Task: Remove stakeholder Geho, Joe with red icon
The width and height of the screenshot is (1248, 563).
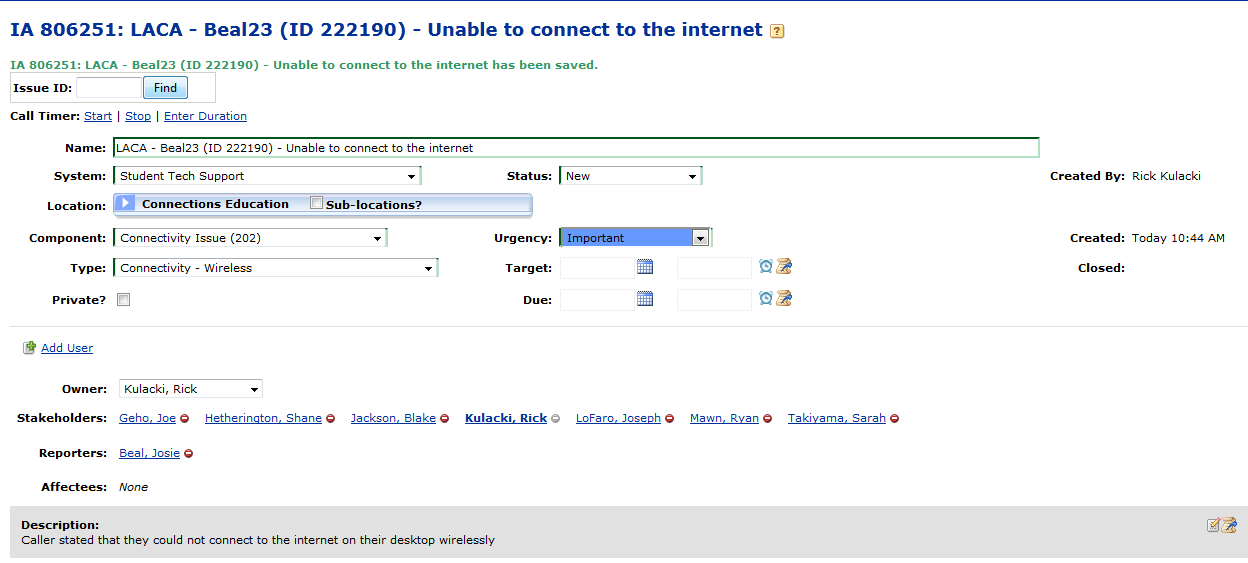Action: 184,419
